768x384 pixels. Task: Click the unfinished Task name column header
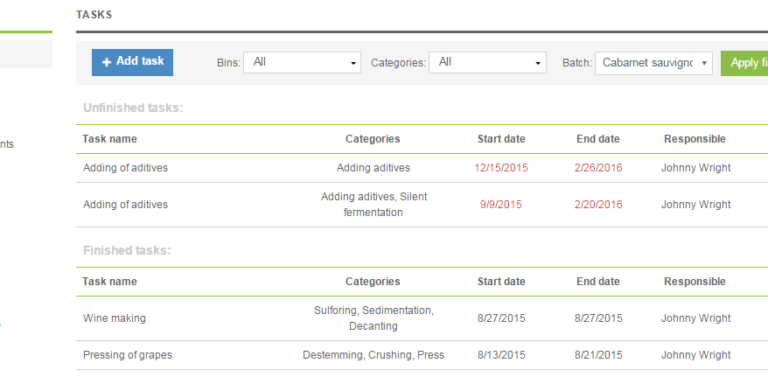(x=109, y=139)
